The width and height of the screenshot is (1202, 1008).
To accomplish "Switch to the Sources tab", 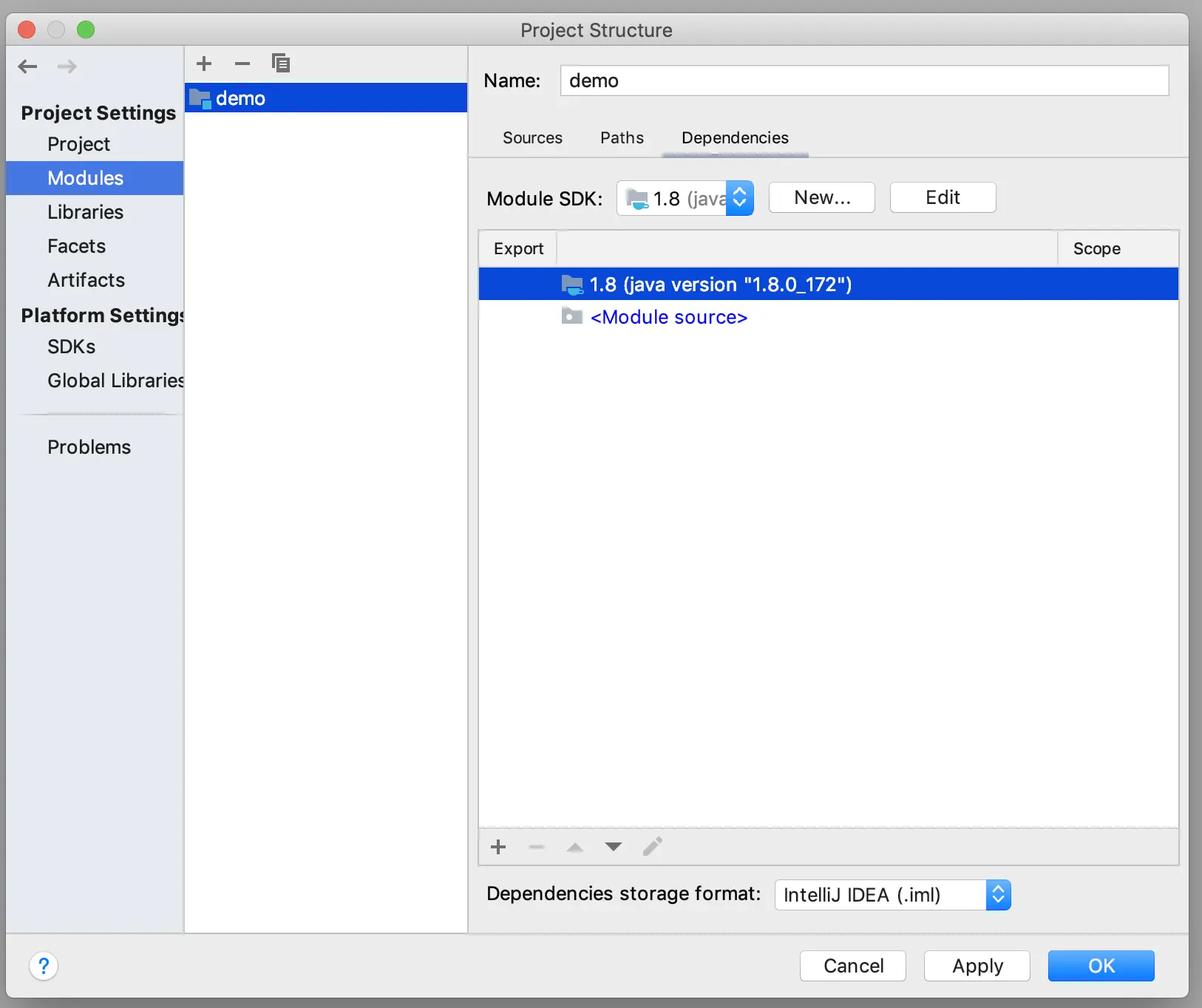I will point(532,138).
